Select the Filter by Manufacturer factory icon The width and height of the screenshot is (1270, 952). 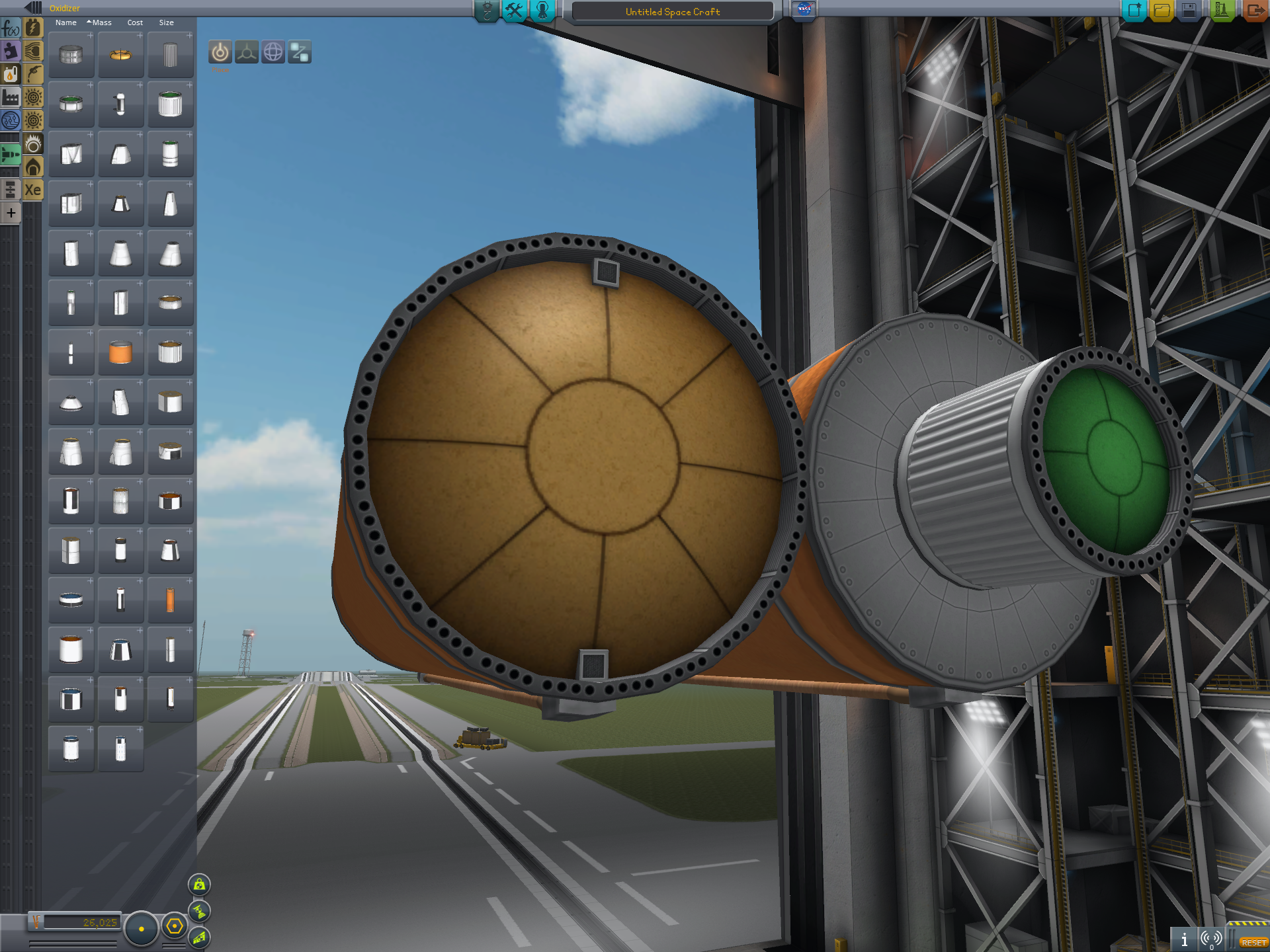11,97
